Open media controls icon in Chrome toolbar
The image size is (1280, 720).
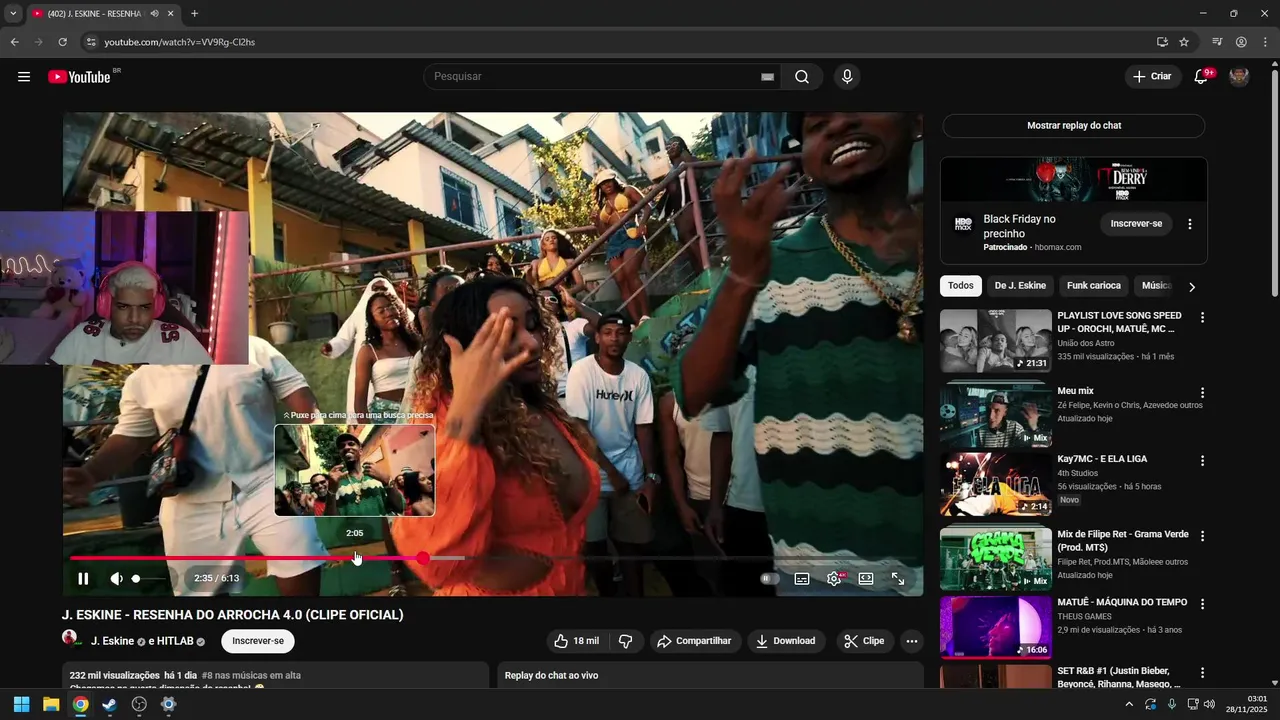1216,42
